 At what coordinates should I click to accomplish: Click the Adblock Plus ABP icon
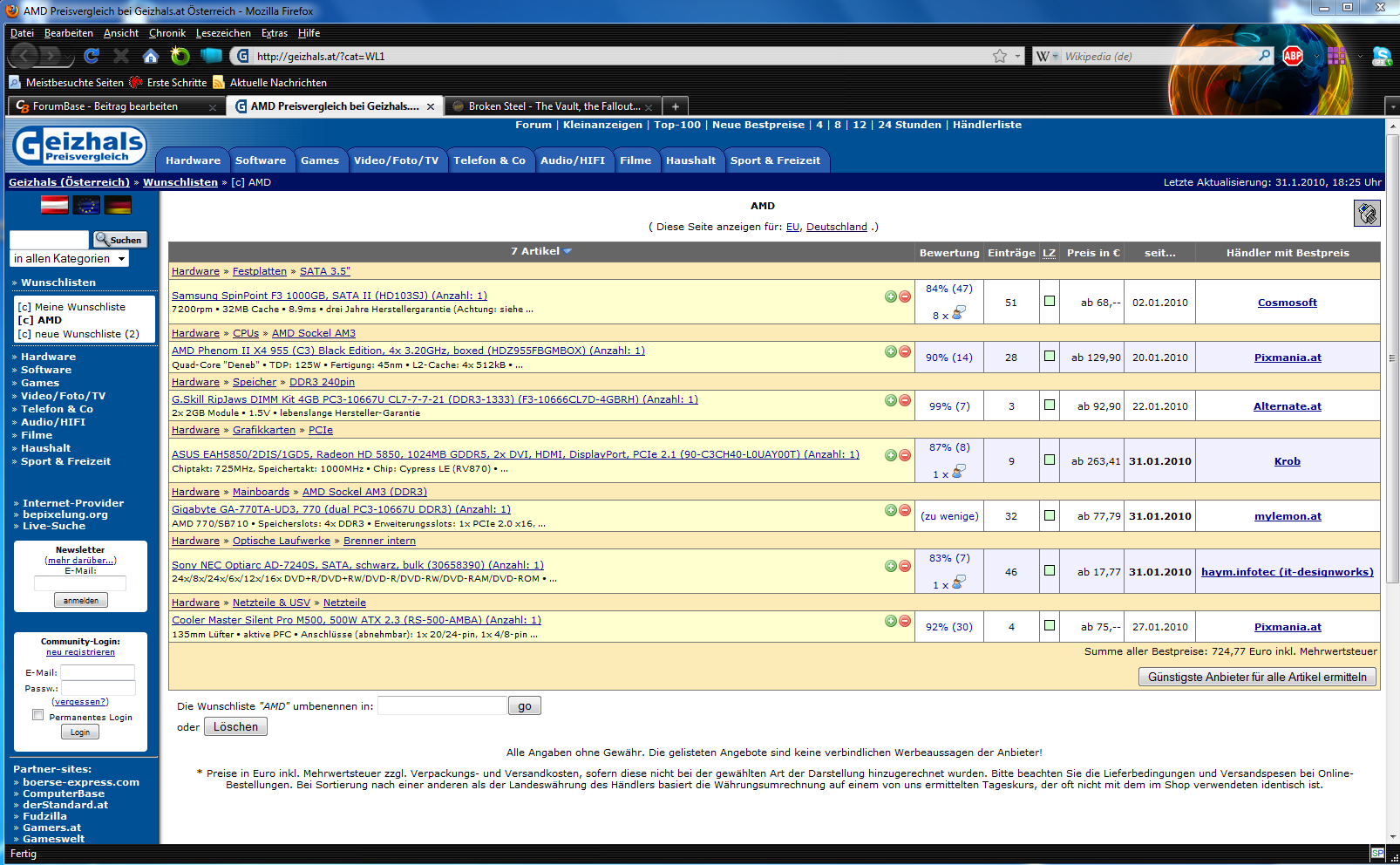coord(1293,56)
